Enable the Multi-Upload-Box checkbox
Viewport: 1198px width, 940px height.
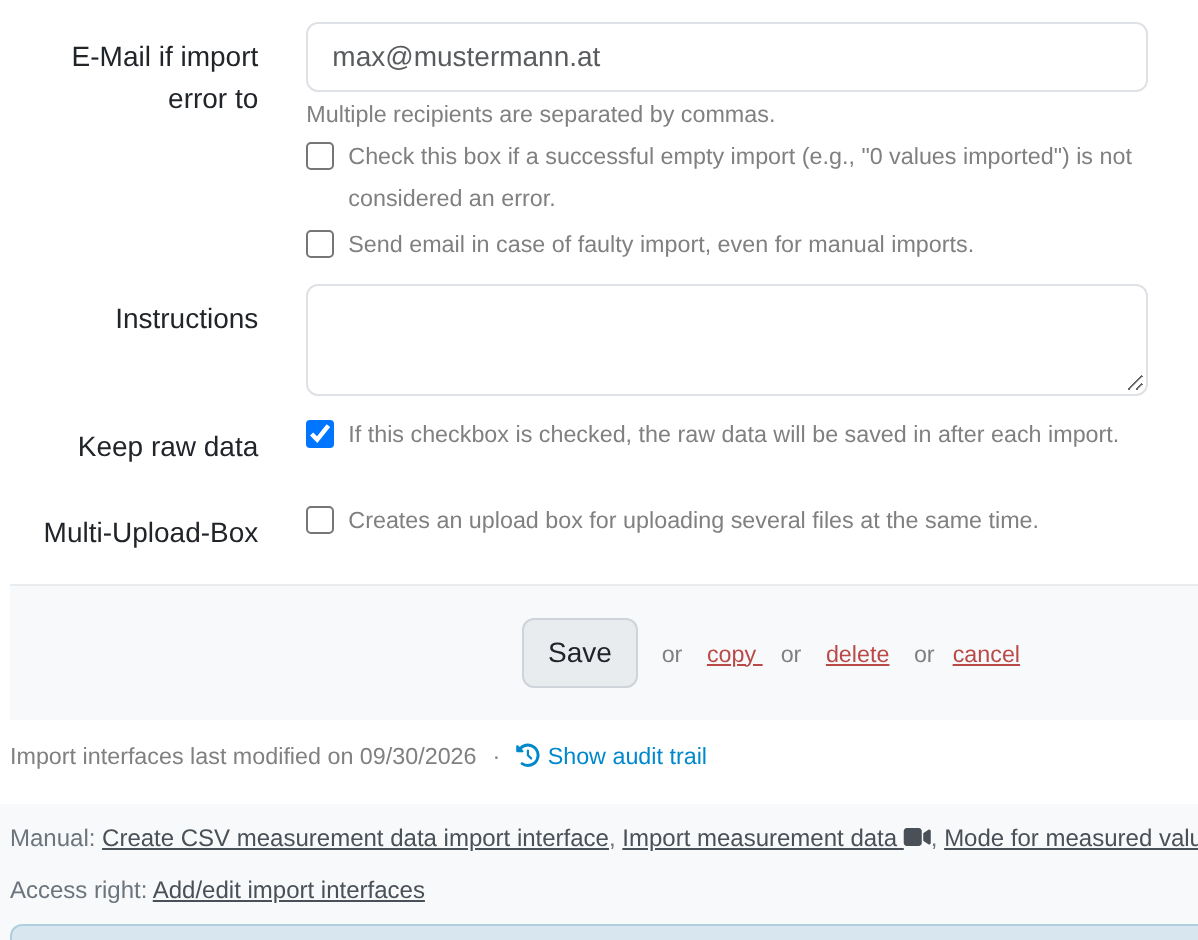click(320, 520)
